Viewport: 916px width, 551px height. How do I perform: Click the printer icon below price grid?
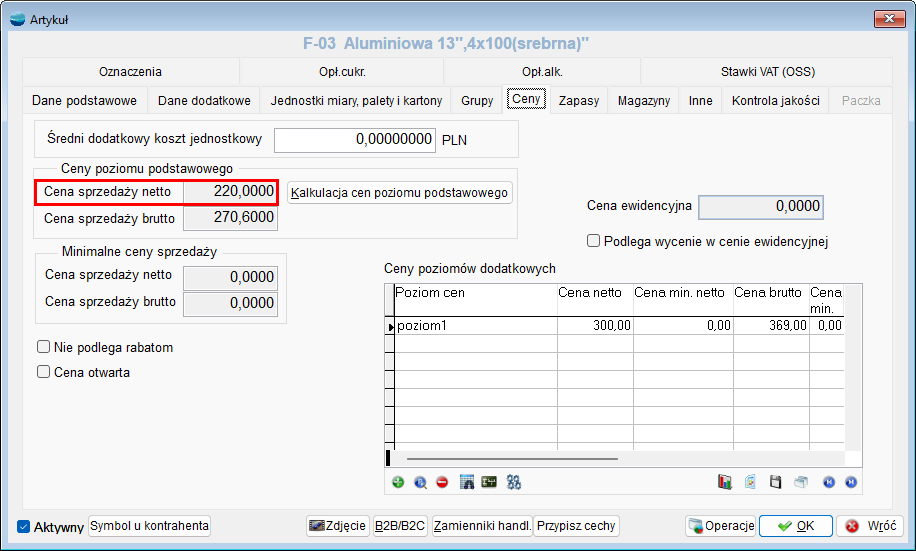(x=800, y=482)
